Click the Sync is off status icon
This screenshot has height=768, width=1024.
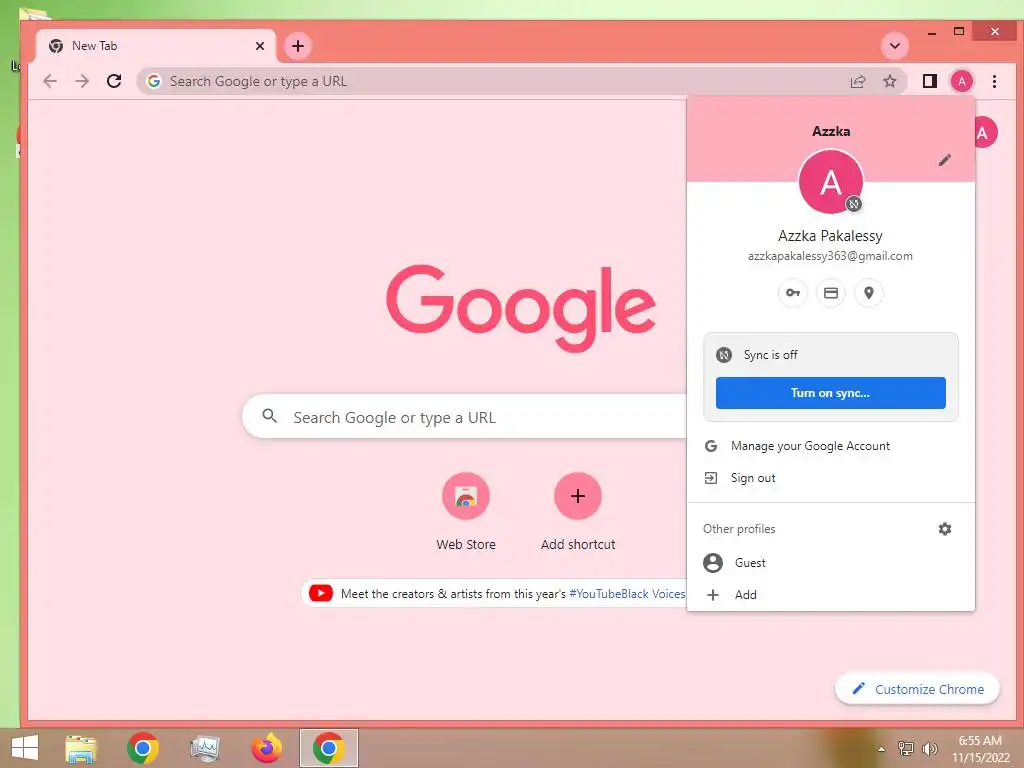click(x=724, y=355)
